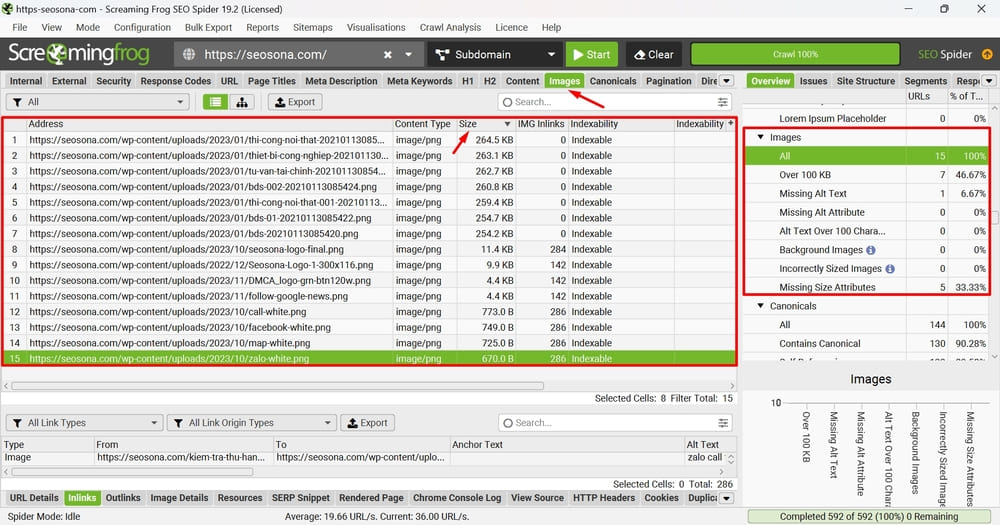Open the Crawl Analysis menu
Viewport: 1000px width, 525px height.
450,27
